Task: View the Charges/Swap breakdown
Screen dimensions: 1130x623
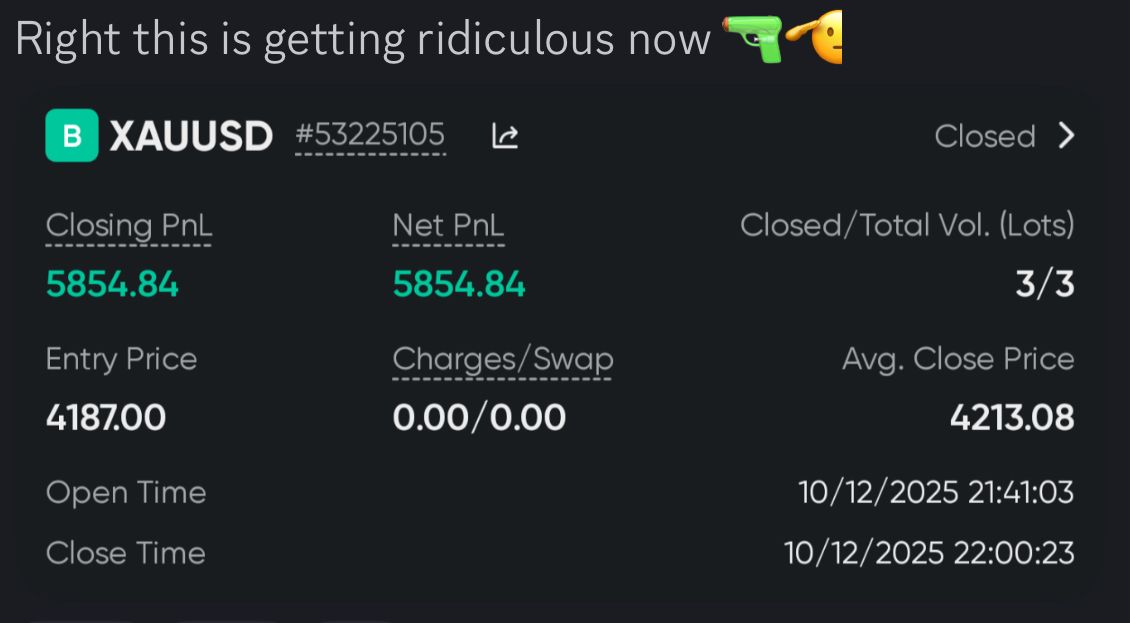Action: pyautogui.click(x=502, y=358)
